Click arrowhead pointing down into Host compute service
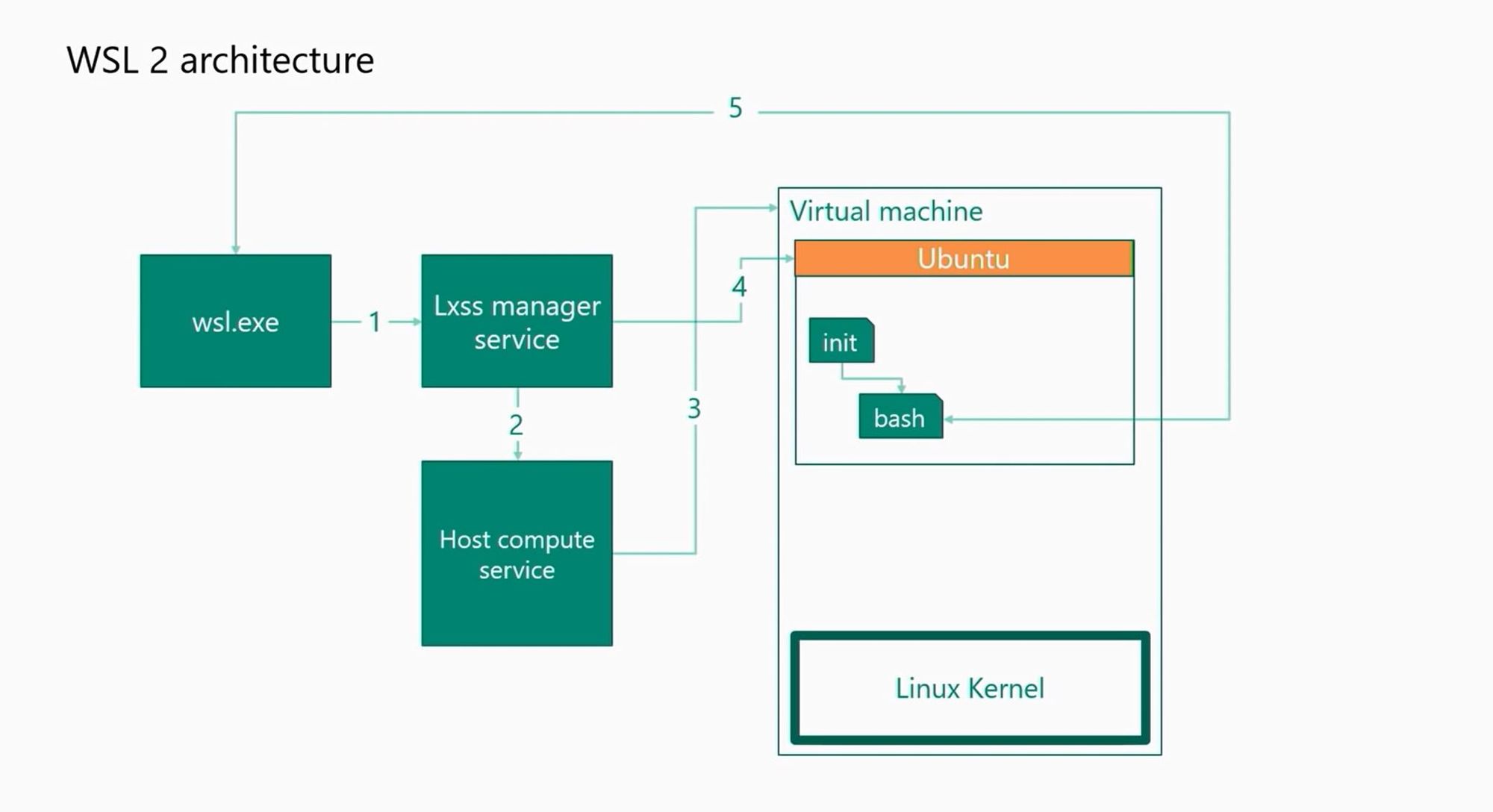1493x812 pixels. [x=517, y=455]
